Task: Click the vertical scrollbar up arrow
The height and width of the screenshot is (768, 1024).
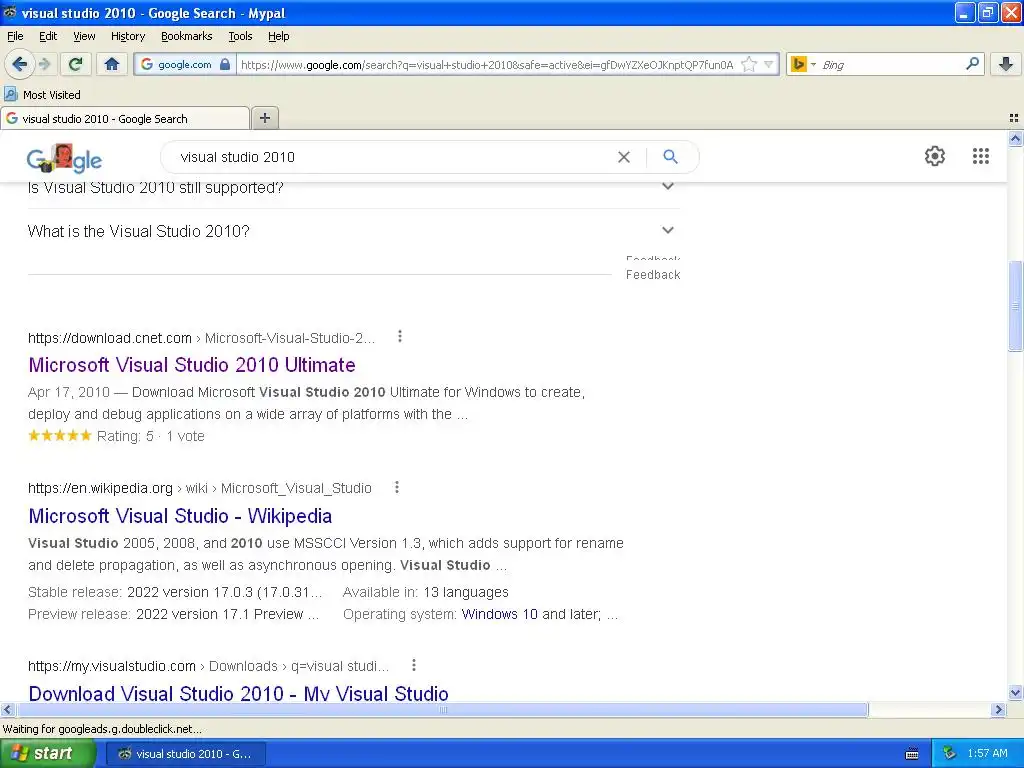Action: click(1015, 138)
